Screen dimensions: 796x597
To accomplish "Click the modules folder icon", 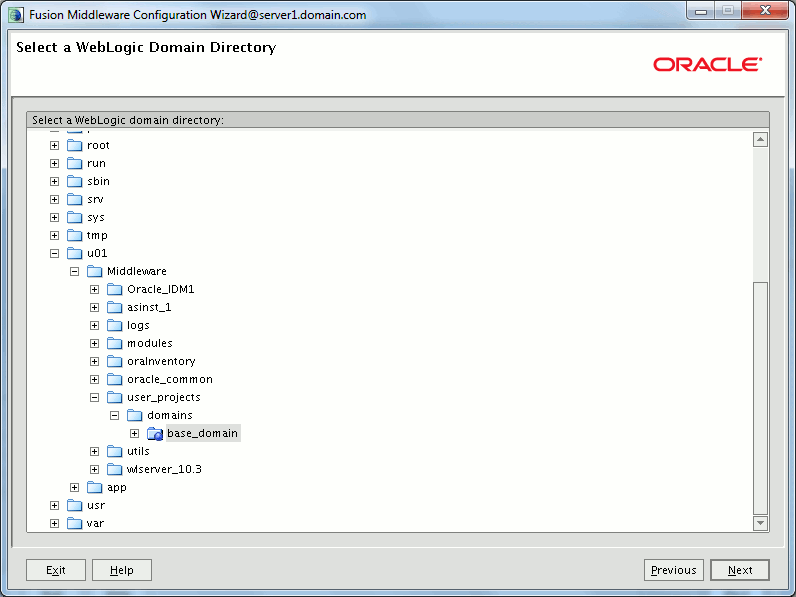I will (115, 344).
